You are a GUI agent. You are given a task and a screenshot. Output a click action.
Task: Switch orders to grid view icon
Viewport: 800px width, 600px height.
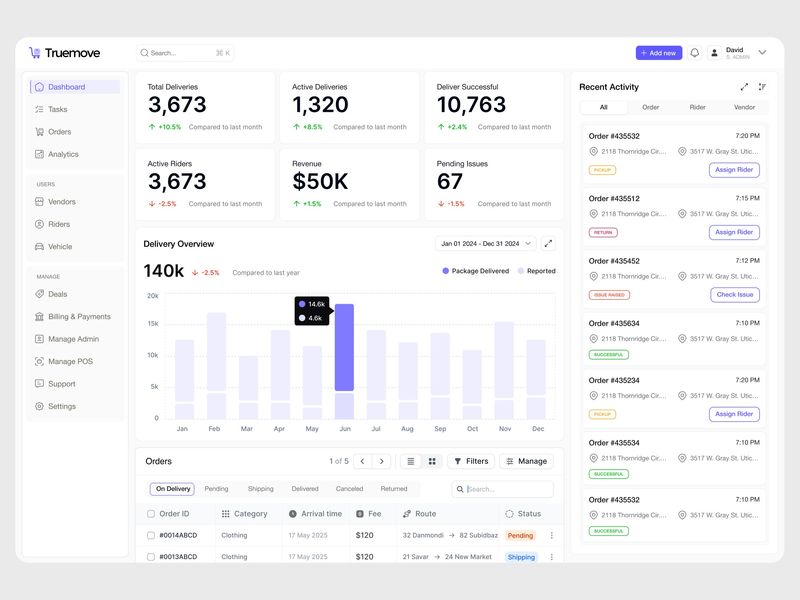[432, 461]
